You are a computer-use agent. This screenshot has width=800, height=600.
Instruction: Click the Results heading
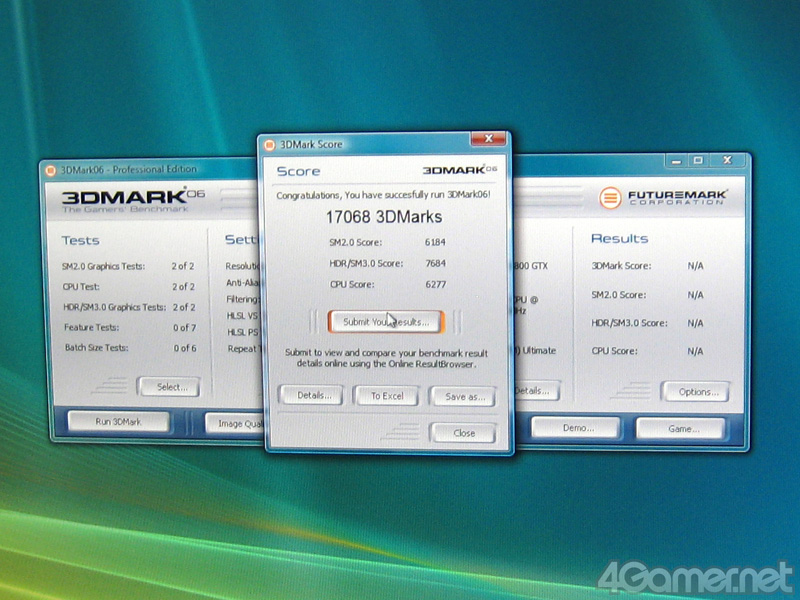pos(619,238)
